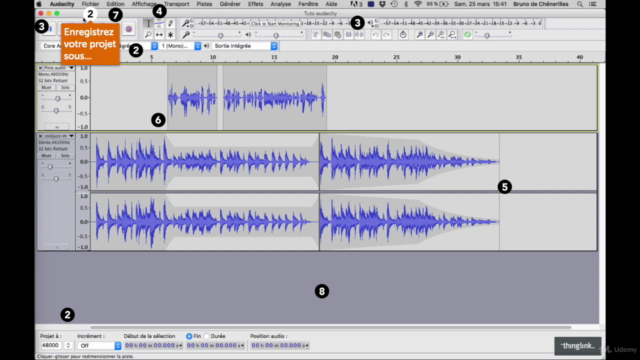
Task: Solo the Piste audio track
Action: [x=65, y=87]
